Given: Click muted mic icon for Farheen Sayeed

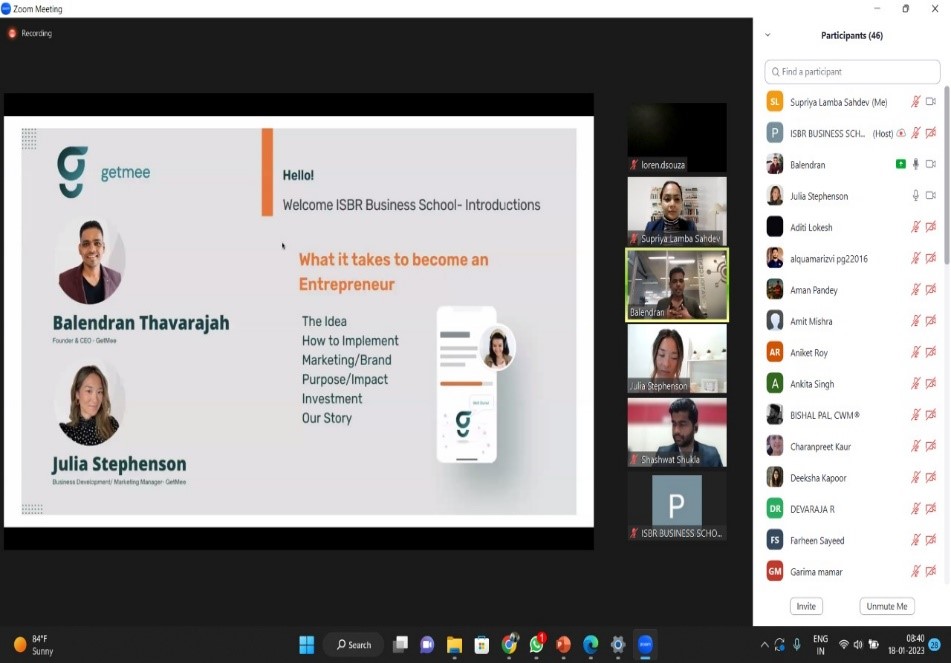Looking at the screenshot, I should tap(916, 540).
